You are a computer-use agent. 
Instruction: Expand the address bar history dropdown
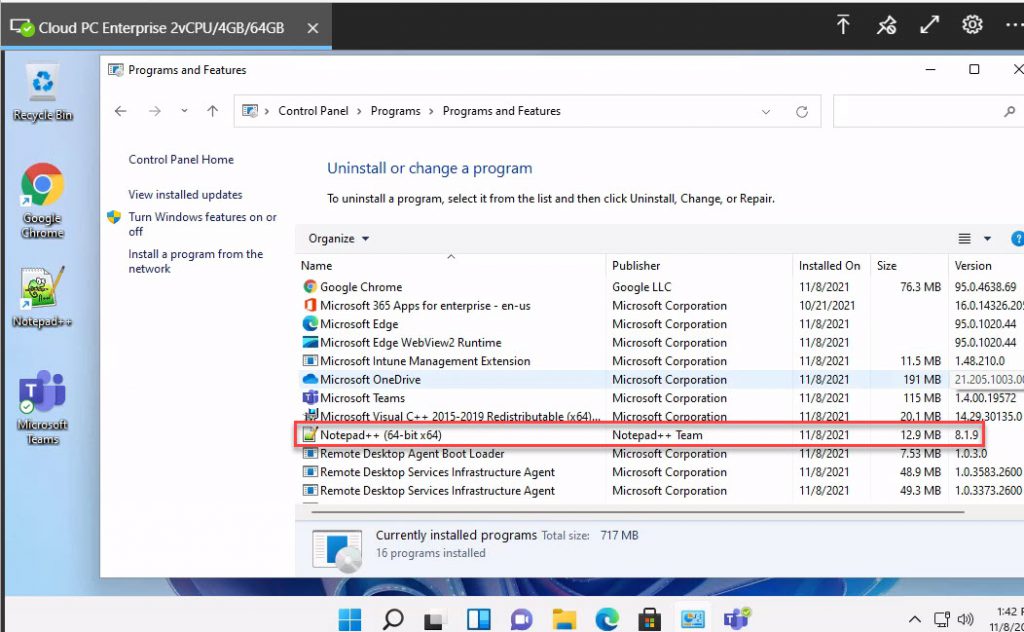pyautogui.click(x=766, y=112)
